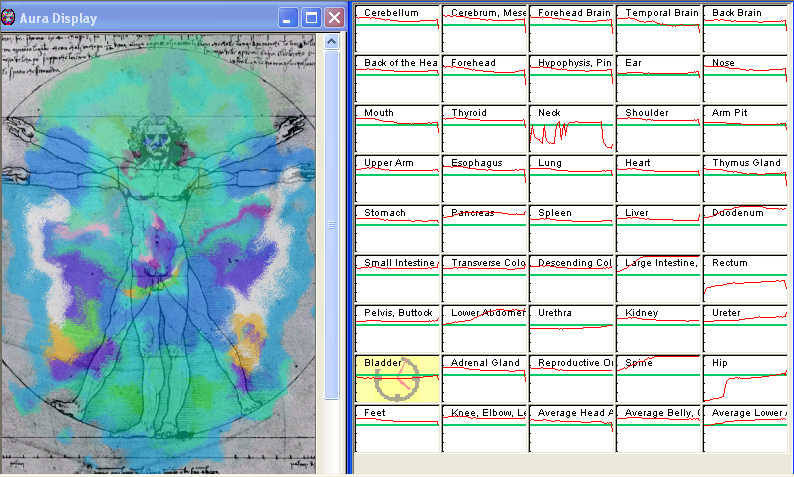Minimize the Aura Display window
Viewport: 794px width, 477px height.
point(287,18)
